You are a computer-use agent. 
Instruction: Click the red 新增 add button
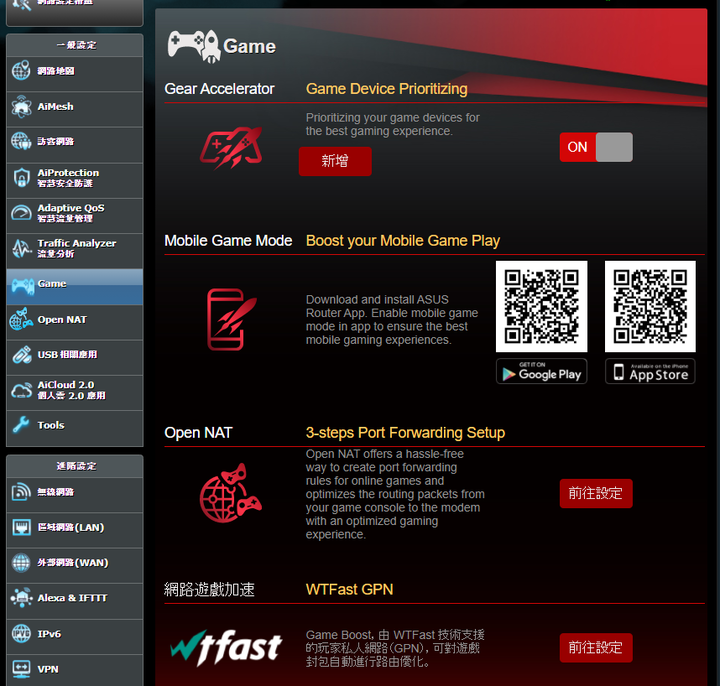335,161
